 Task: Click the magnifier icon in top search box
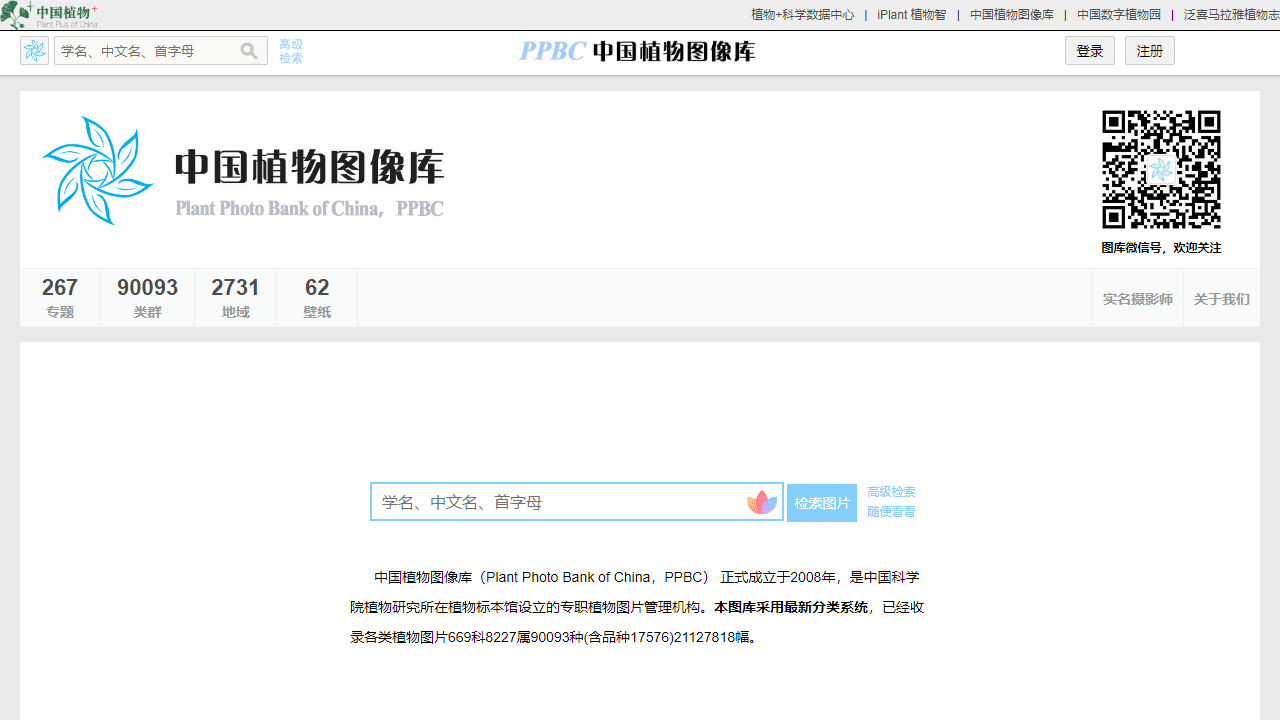click(249, 51)
